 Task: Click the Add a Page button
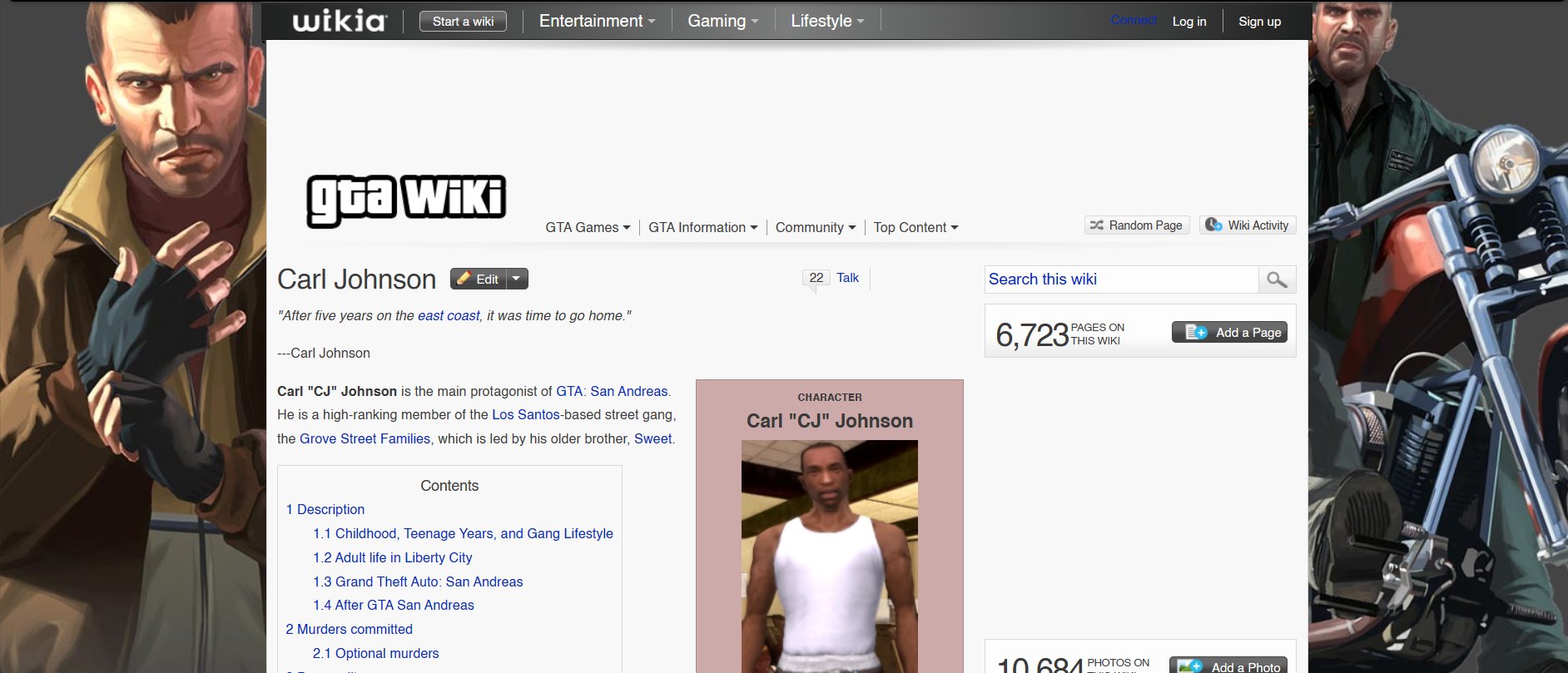(x=1229, y=332)
